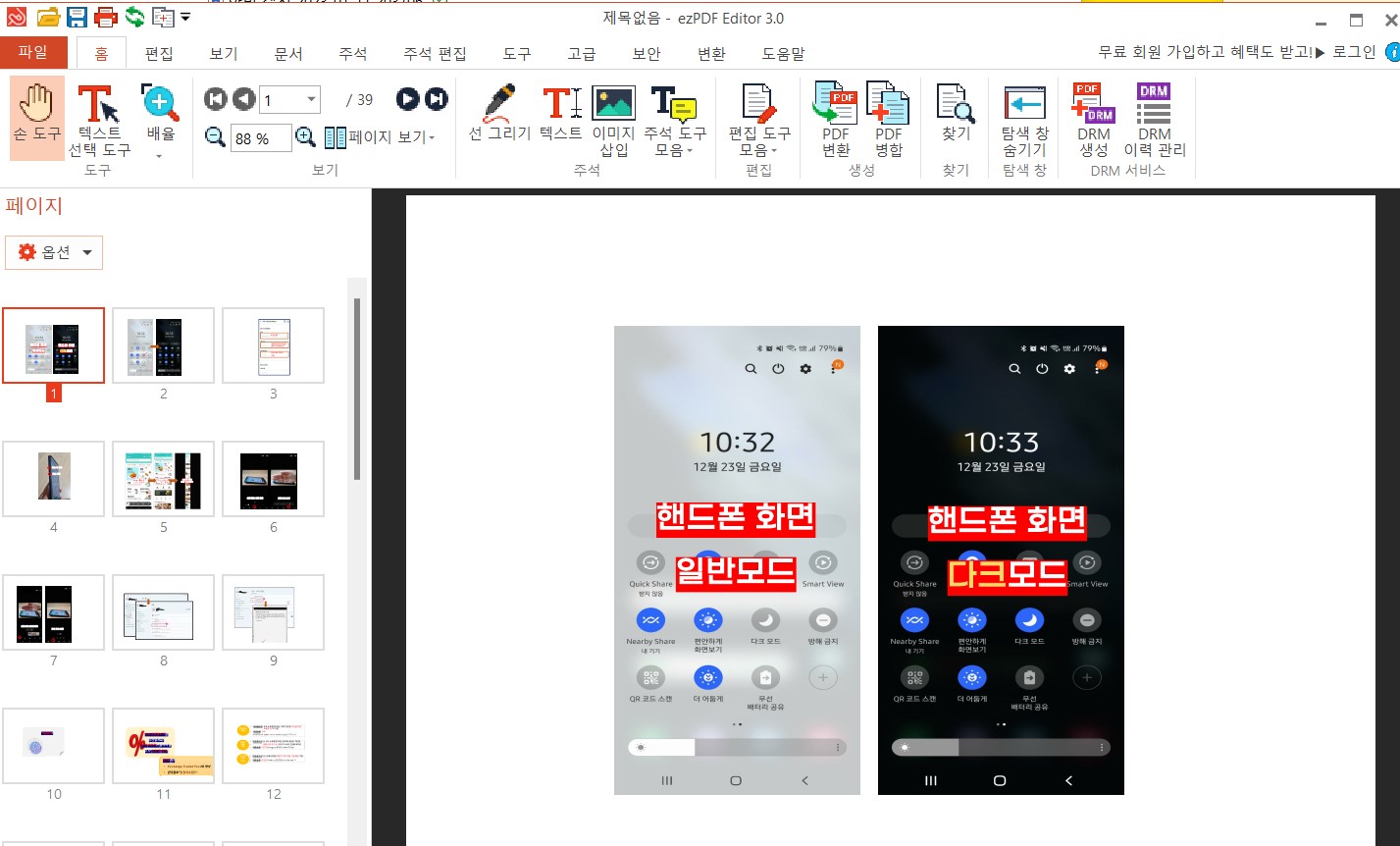The image size is (1400, 846).
Task: Click the 88 % zoom input field
Action: [x=261, y=138]
